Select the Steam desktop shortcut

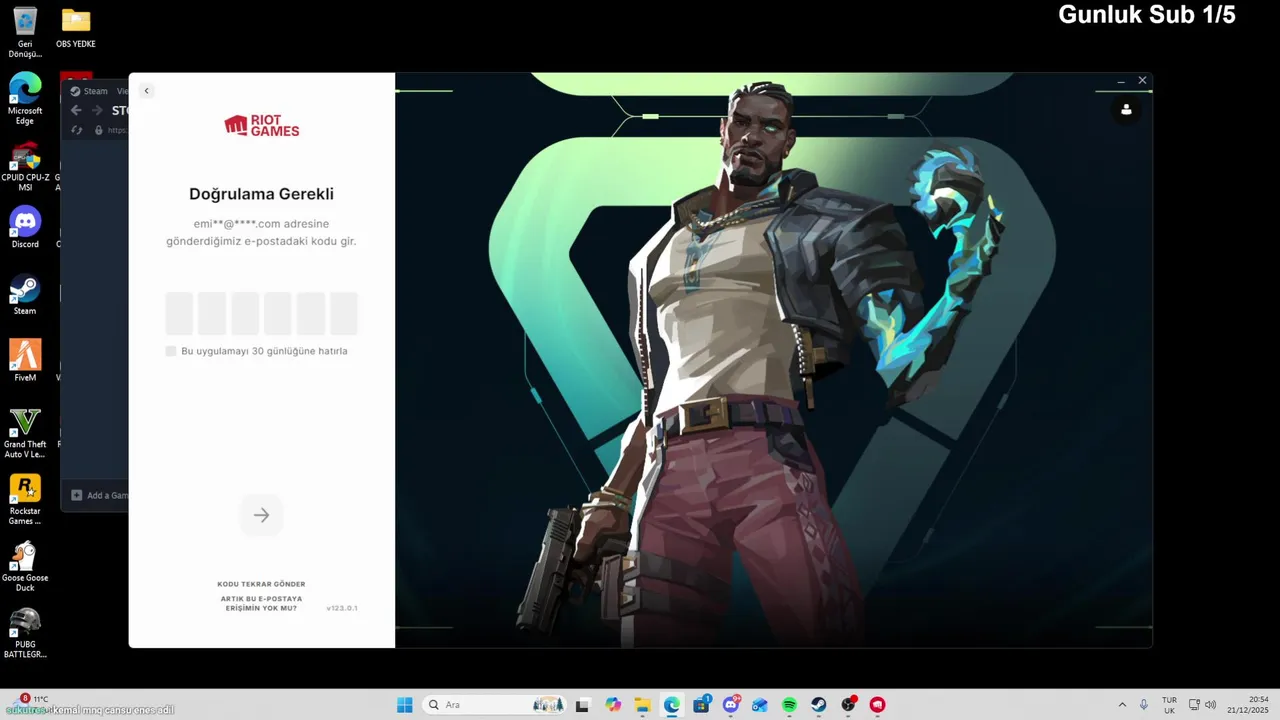click(x=25, y=295)
